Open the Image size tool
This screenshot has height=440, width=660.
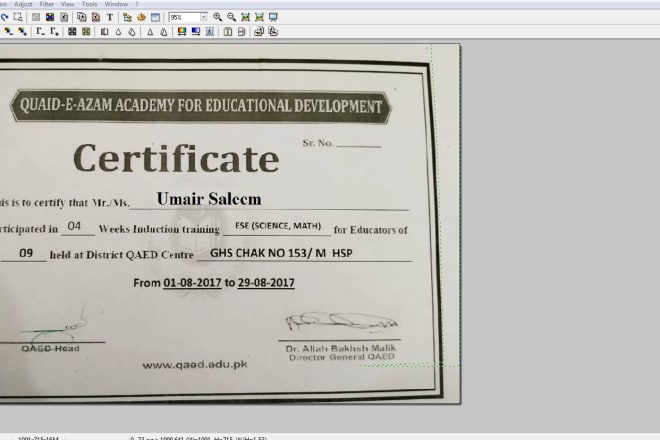pyautogui.click(x=82, y=17)
